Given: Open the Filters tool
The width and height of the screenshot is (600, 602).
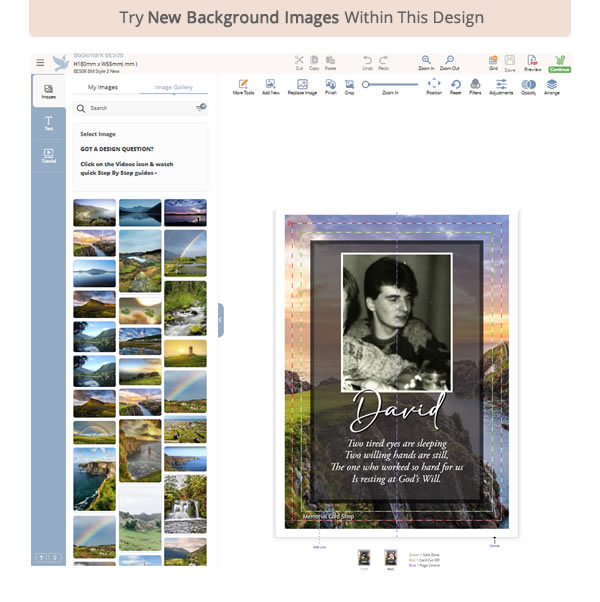Looking at the screenshot, I should (x=475, y=85).
